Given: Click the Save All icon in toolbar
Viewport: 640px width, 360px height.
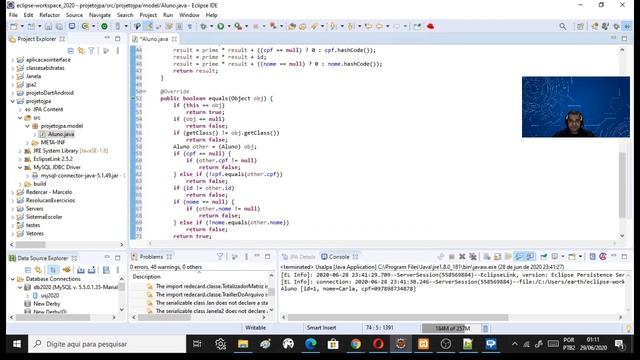Looking at the screenshot, I should [59, 27].
